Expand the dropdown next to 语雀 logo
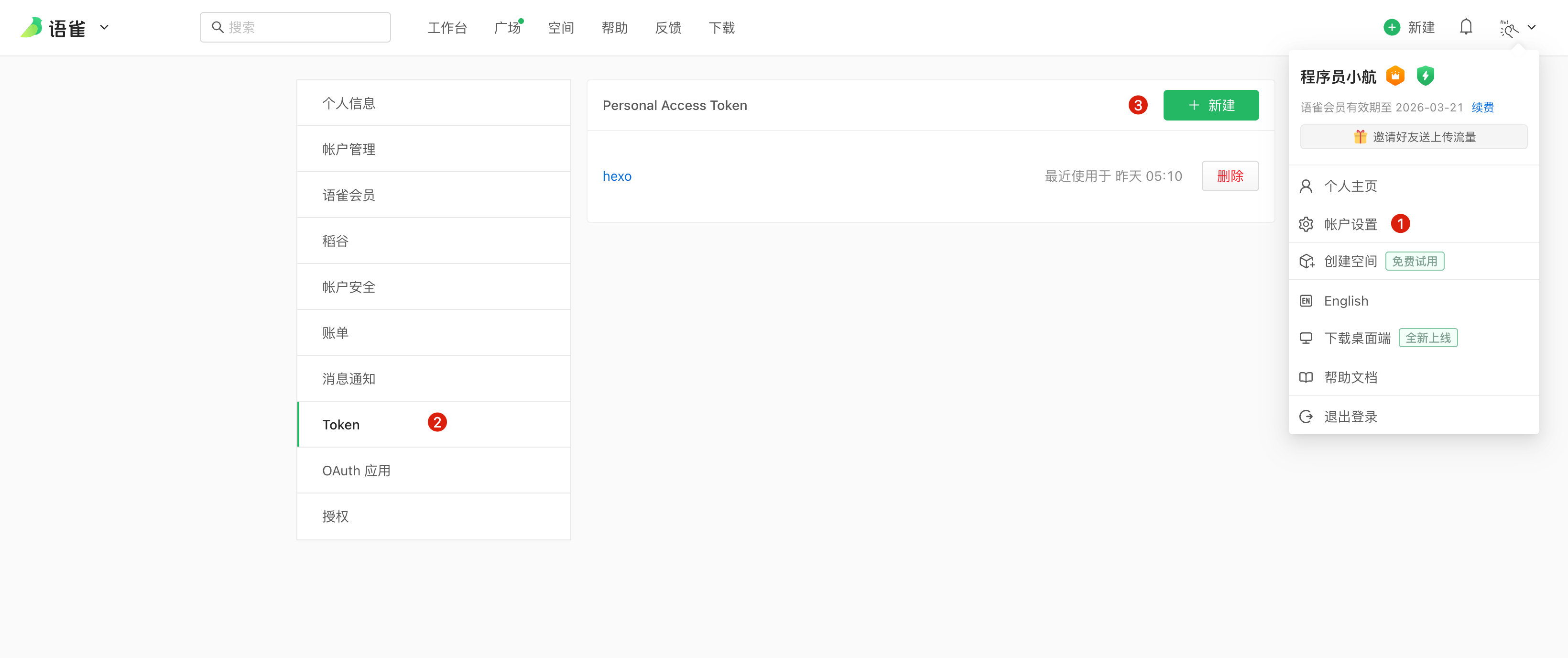The height and width of the screenshot is (658, 1568). click(104, 27)
